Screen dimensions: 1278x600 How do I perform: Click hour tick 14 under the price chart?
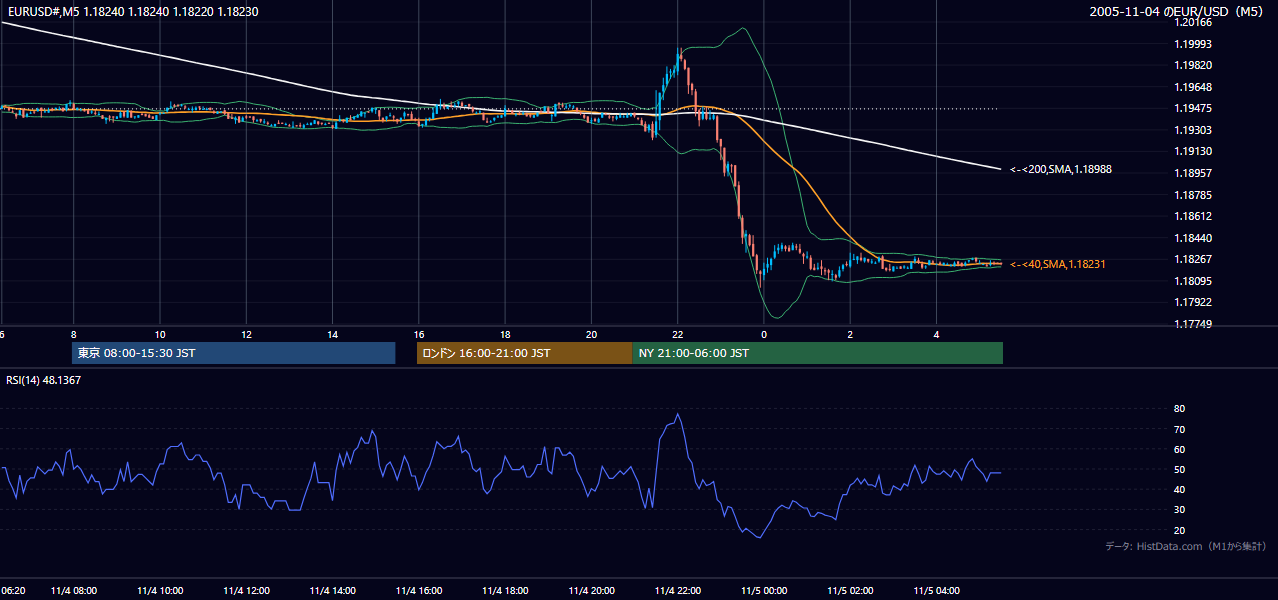click(332, 334)
